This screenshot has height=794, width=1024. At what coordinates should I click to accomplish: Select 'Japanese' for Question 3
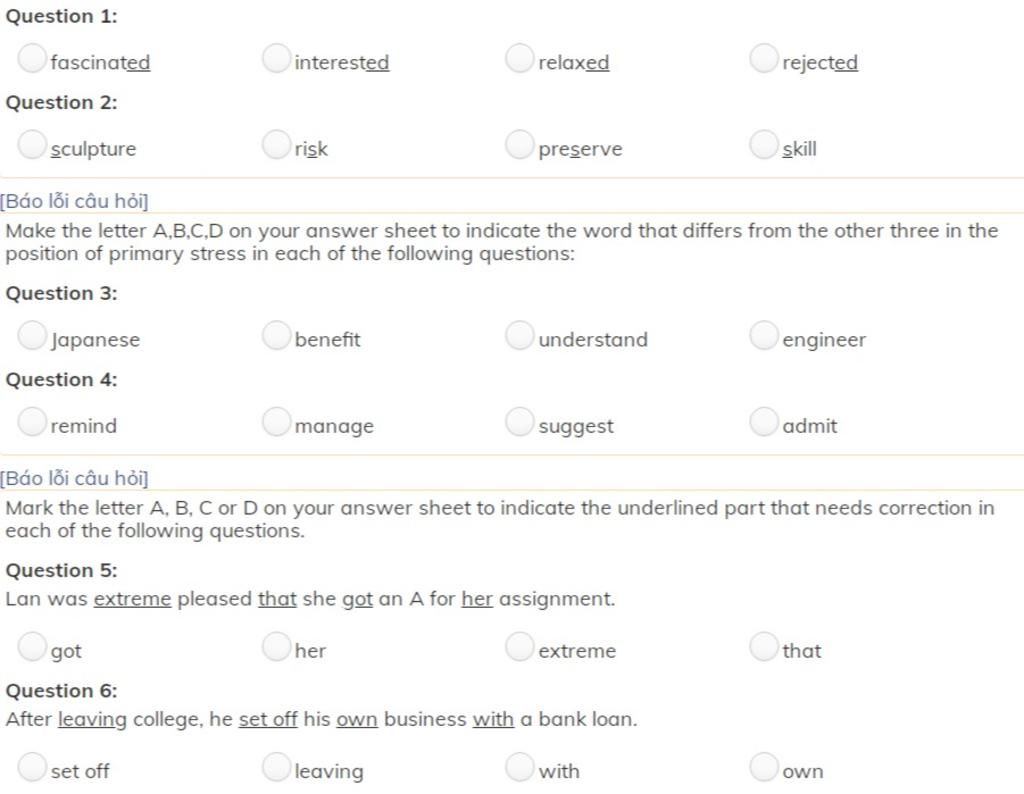coord(32,335)
